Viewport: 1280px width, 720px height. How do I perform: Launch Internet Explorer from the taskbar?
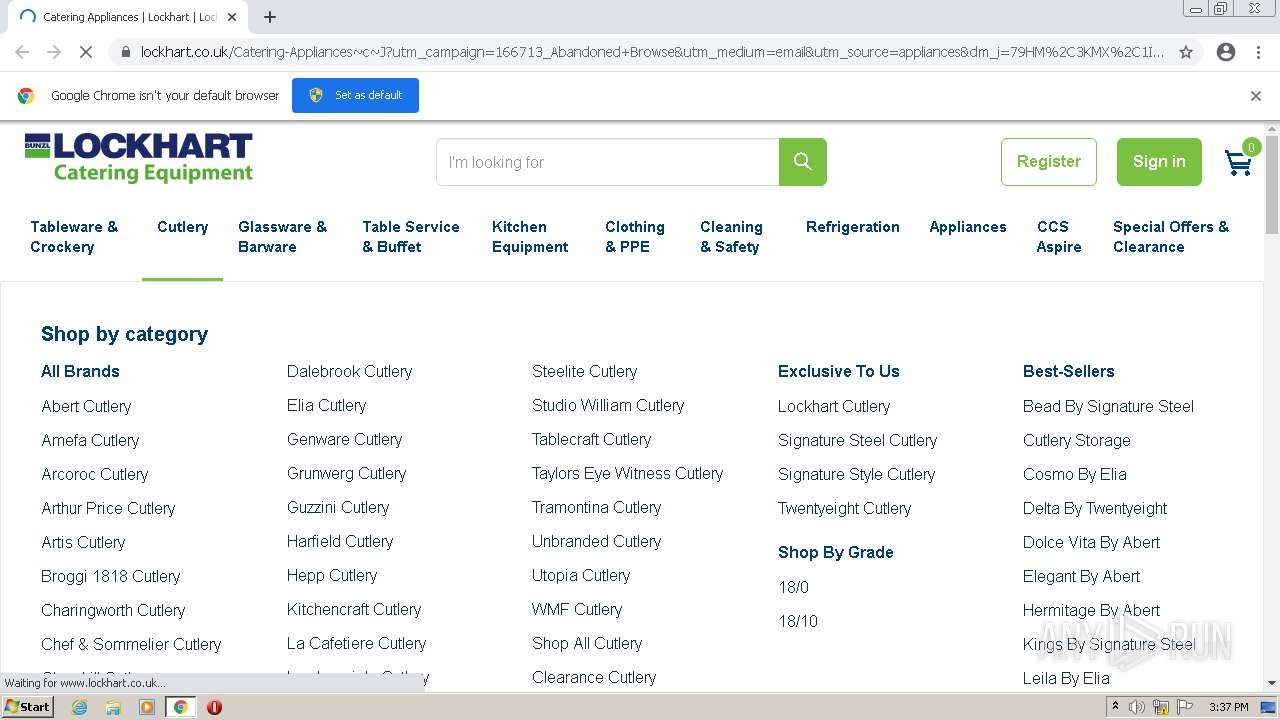click(x=79, y=707)
